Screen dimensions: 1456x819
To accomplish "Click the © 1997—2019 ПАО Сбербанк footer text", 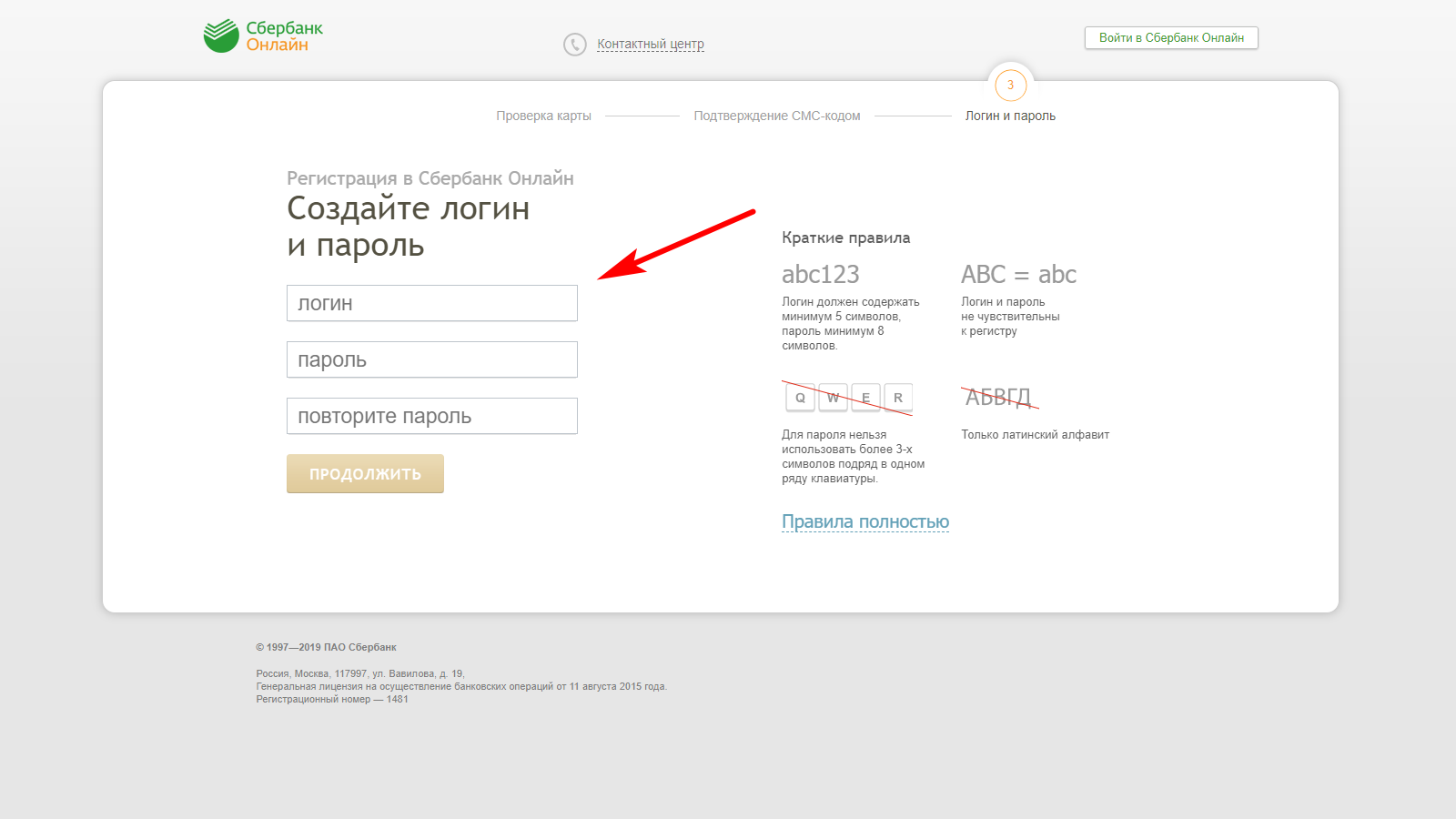I will click(x=326, y=647).
